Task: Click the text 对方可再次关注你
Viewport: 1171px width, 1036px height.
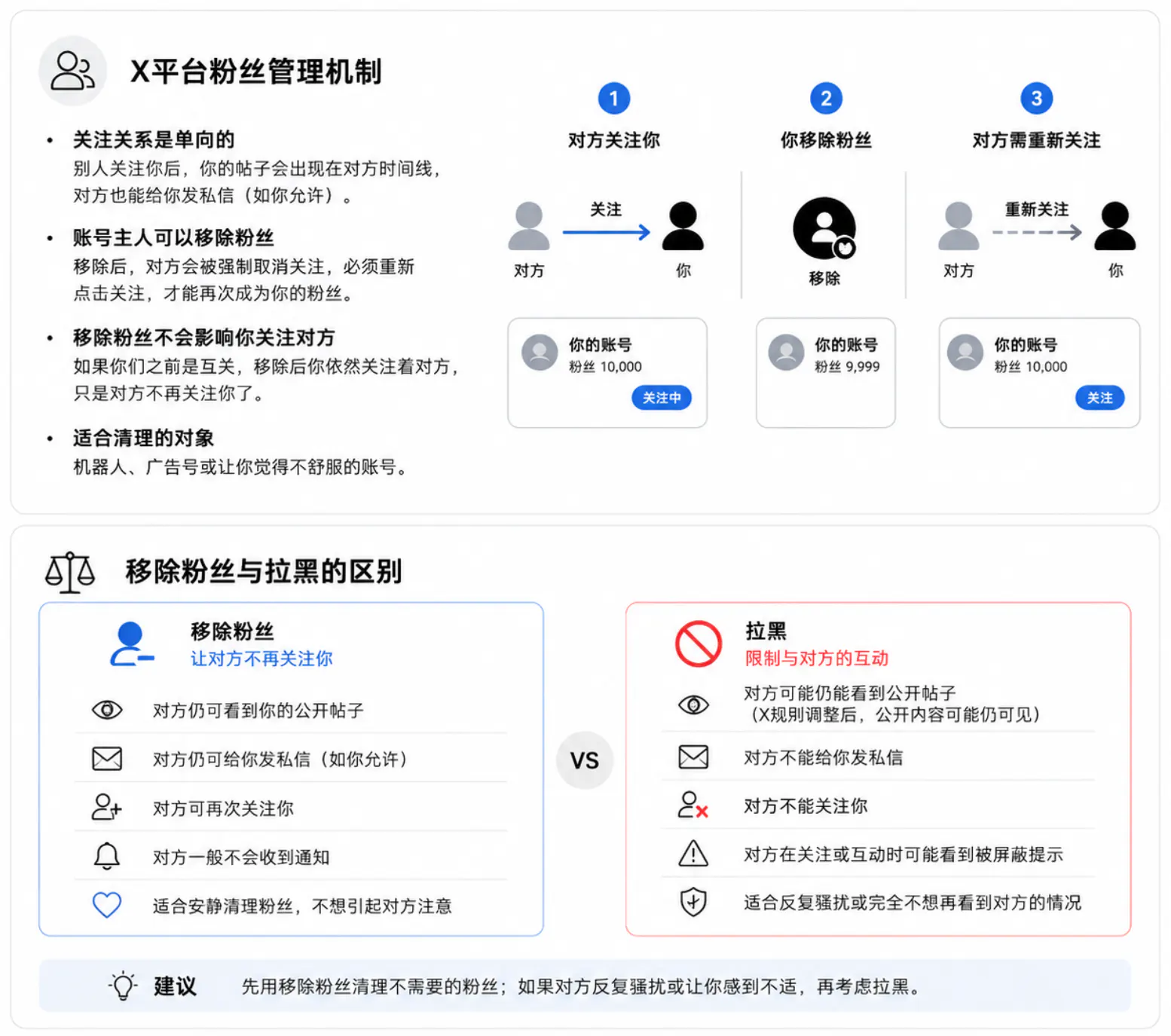Action: (x=223, y=808)
